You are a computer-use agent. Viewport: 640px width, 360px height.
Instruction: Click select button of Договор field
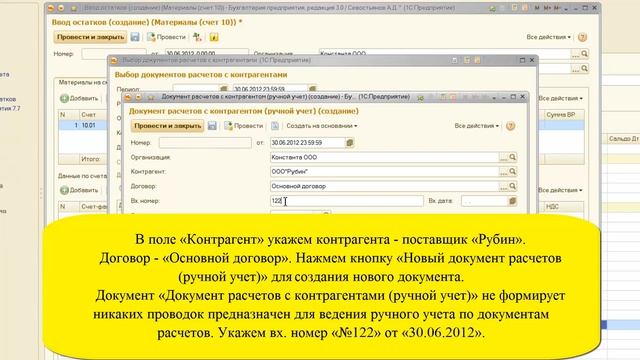[x=504, y=186]
